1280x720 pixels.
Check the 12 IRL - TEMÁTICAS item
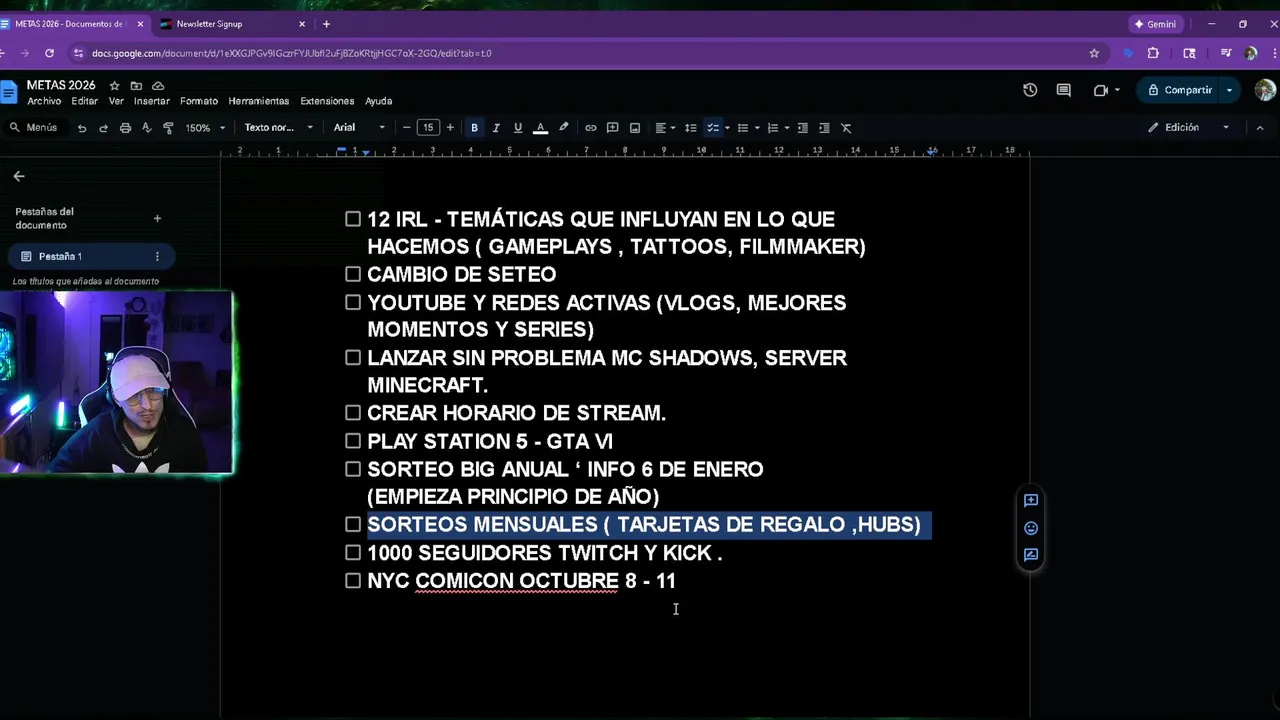[353, 219]
